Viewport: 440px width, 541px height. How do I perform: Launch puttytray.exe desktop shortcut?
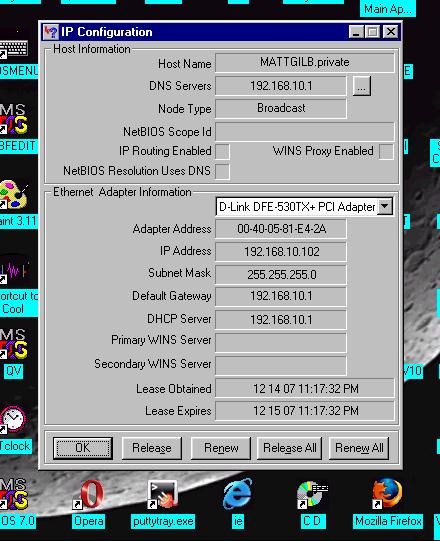tap(163, 494)
